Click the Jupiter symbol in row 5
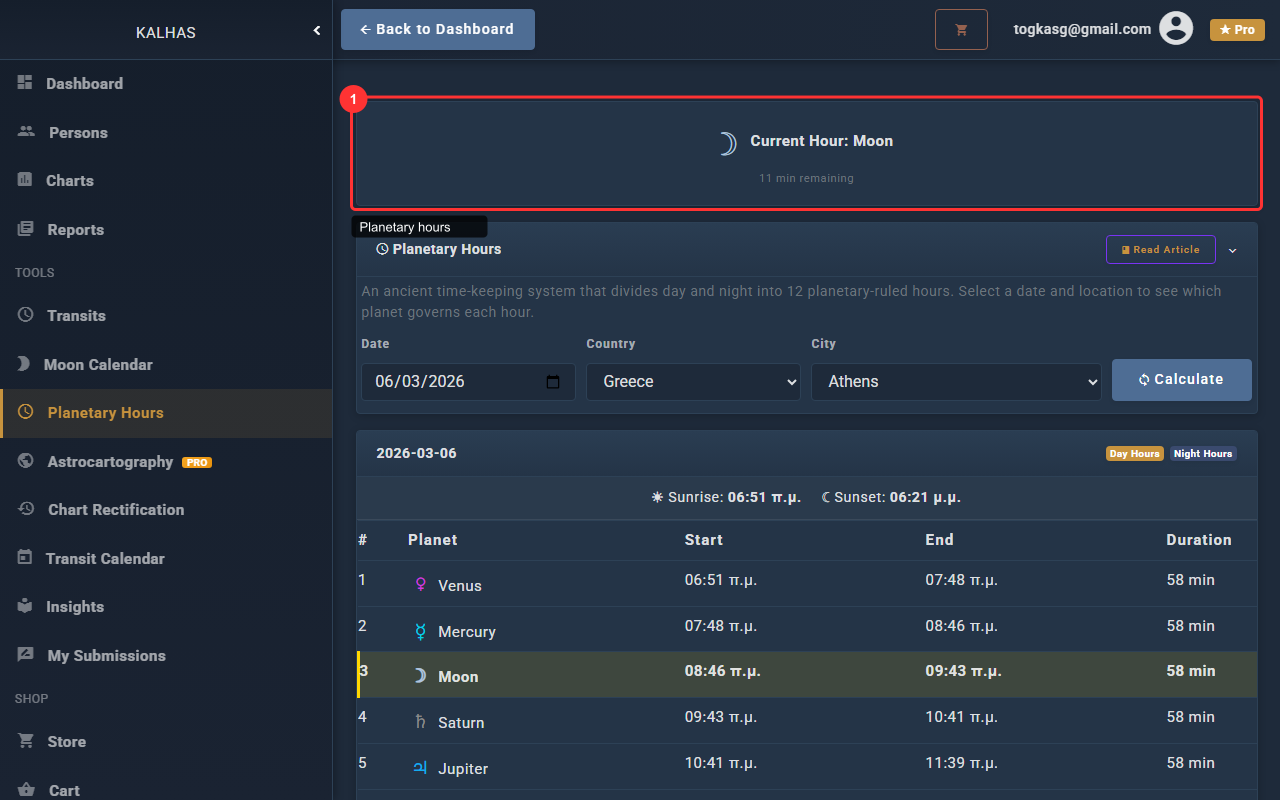 pyautogui.click(x=421, y=768)
